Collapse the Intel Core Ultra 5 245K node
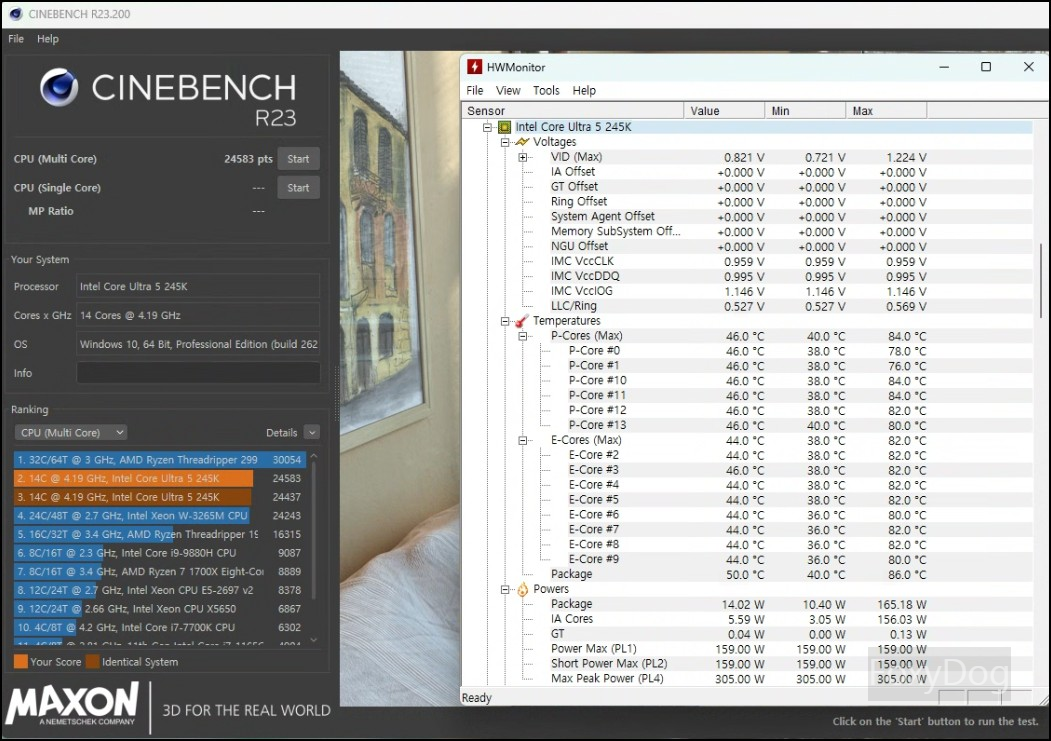 point(487,127)
